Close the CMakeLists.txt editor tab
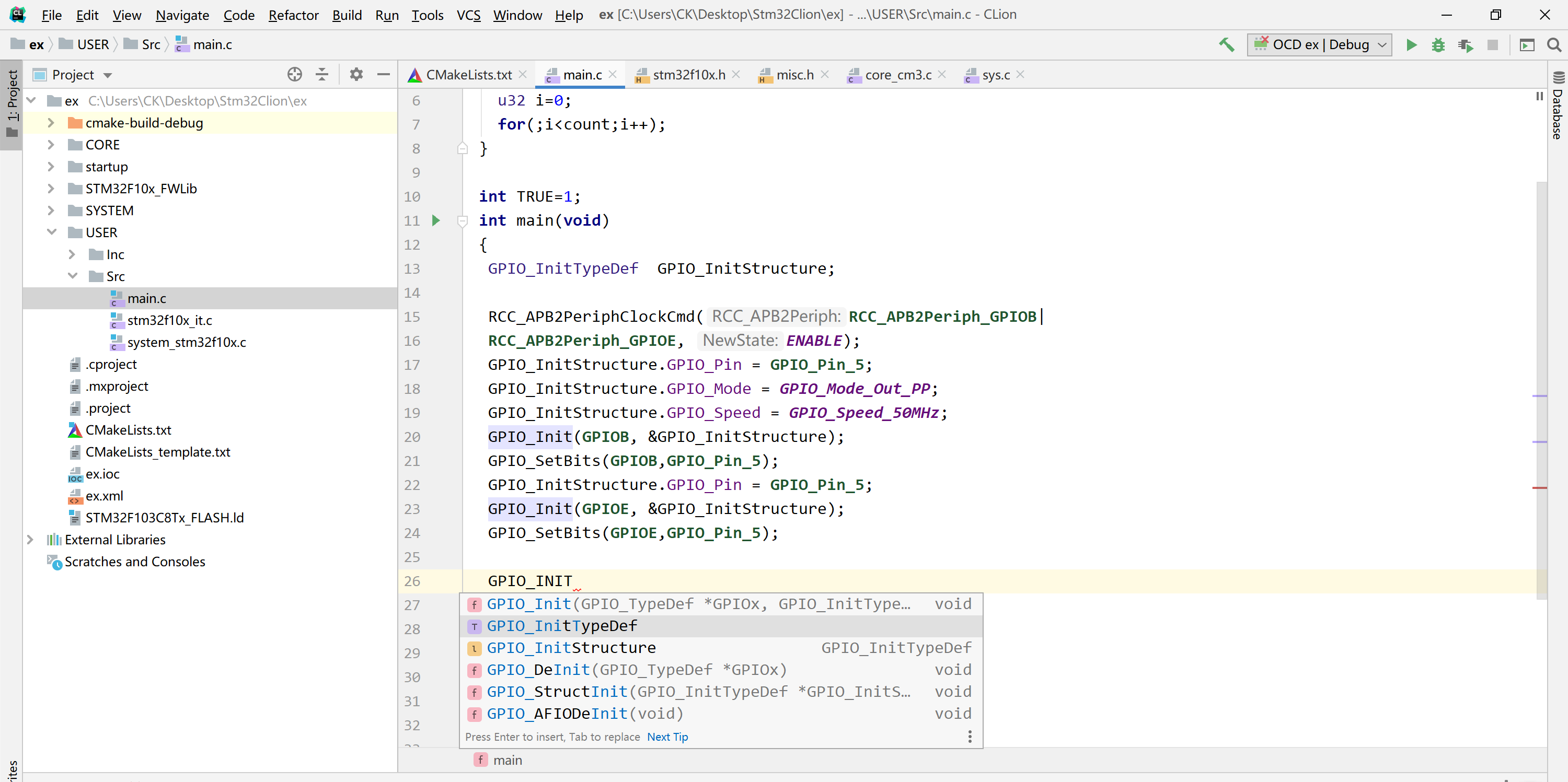1568x782 pixels. [x=523, y=74]
